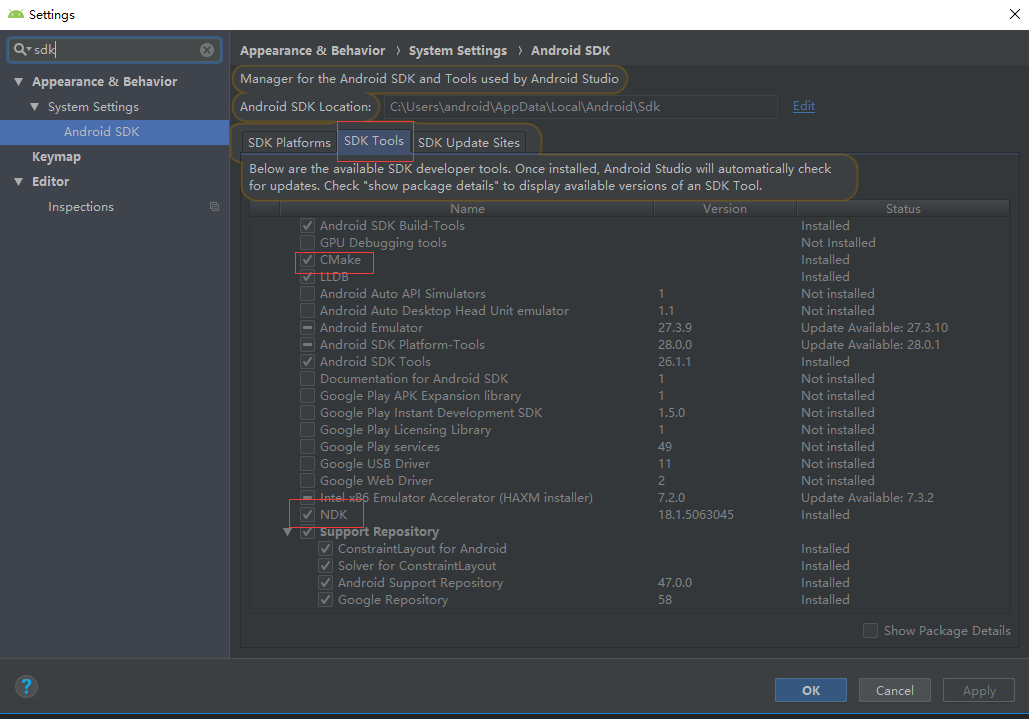The height and width of the screenshot is (719, 1029).
Task: Collapse the Support Repository group
Action: [x=287, y=532]
